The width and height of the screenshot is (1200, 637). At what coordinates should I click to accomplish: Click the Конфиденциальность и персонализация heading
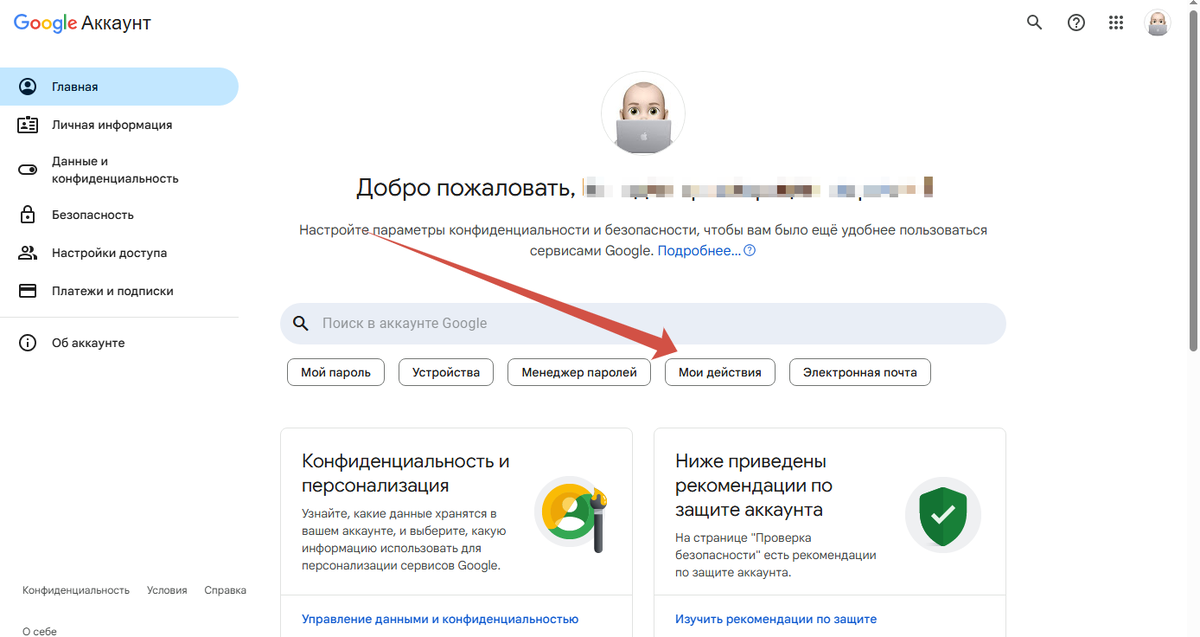[x=406, y=473]
